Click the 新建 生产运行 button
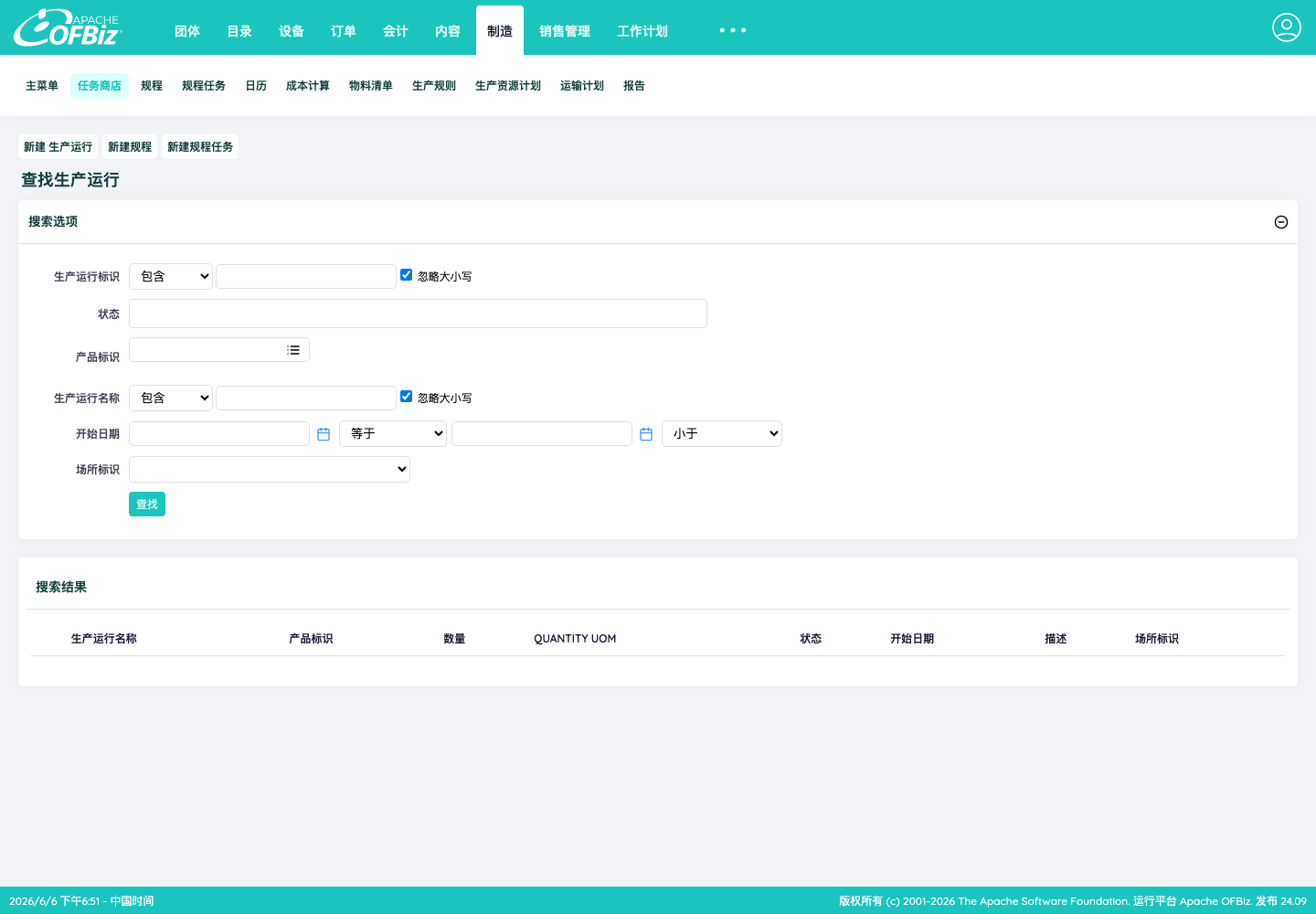 coord(58,147)
